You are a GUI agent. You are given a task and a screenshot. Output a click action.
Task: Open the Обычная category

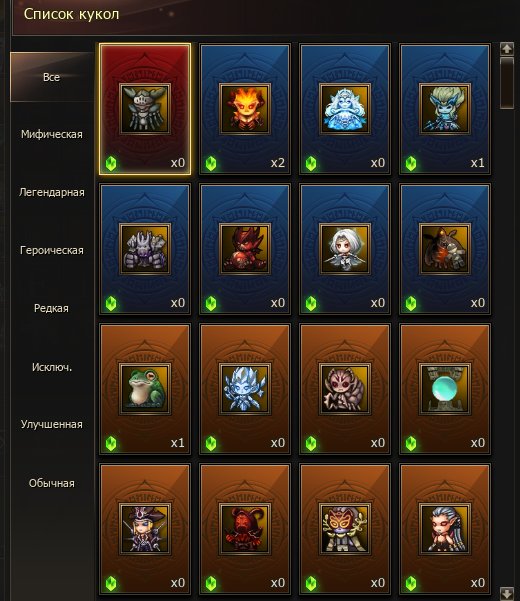pyautogui.click(x=52, y=483)
